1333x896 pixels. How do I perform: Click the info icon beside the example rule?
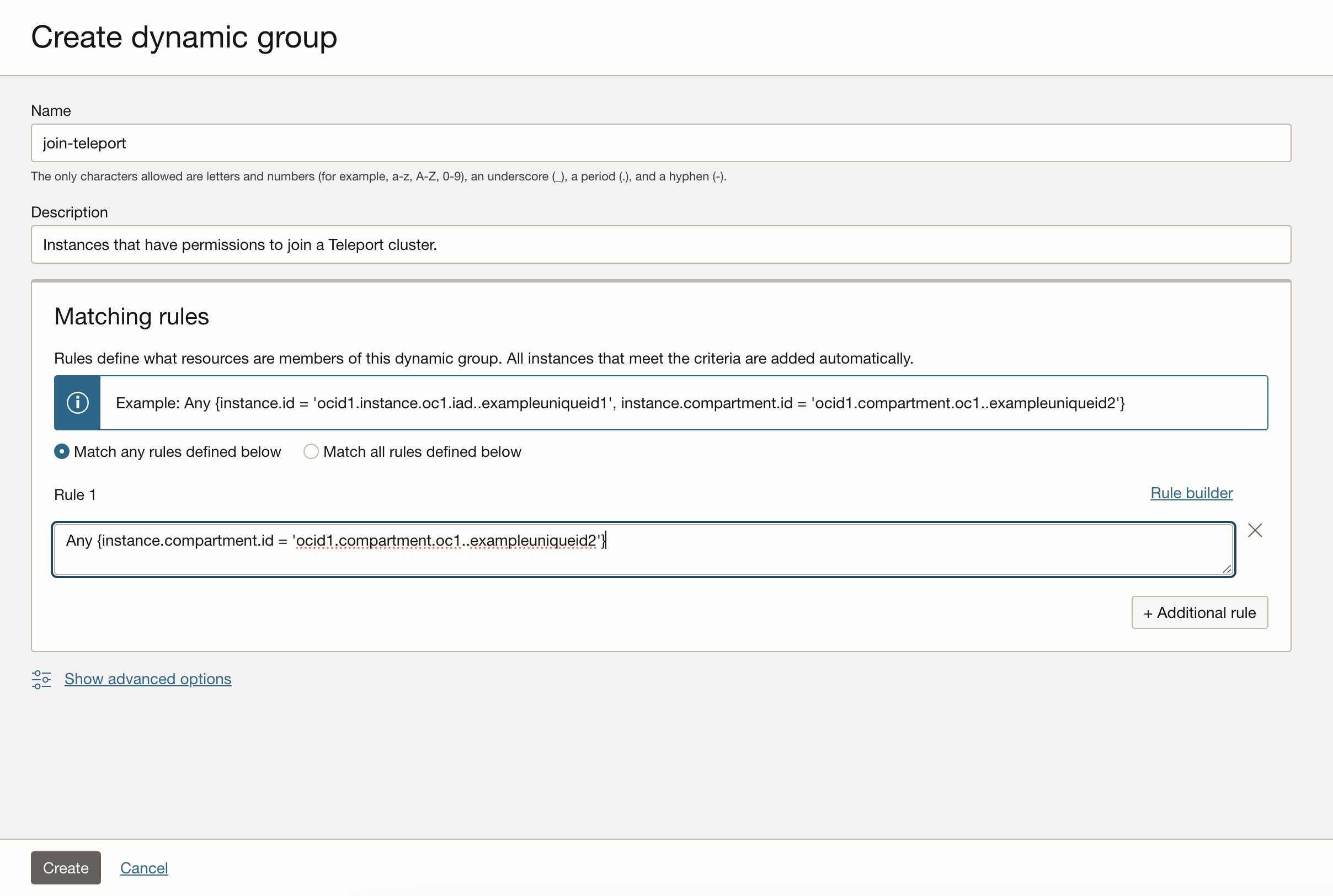(x=77, y=402)
